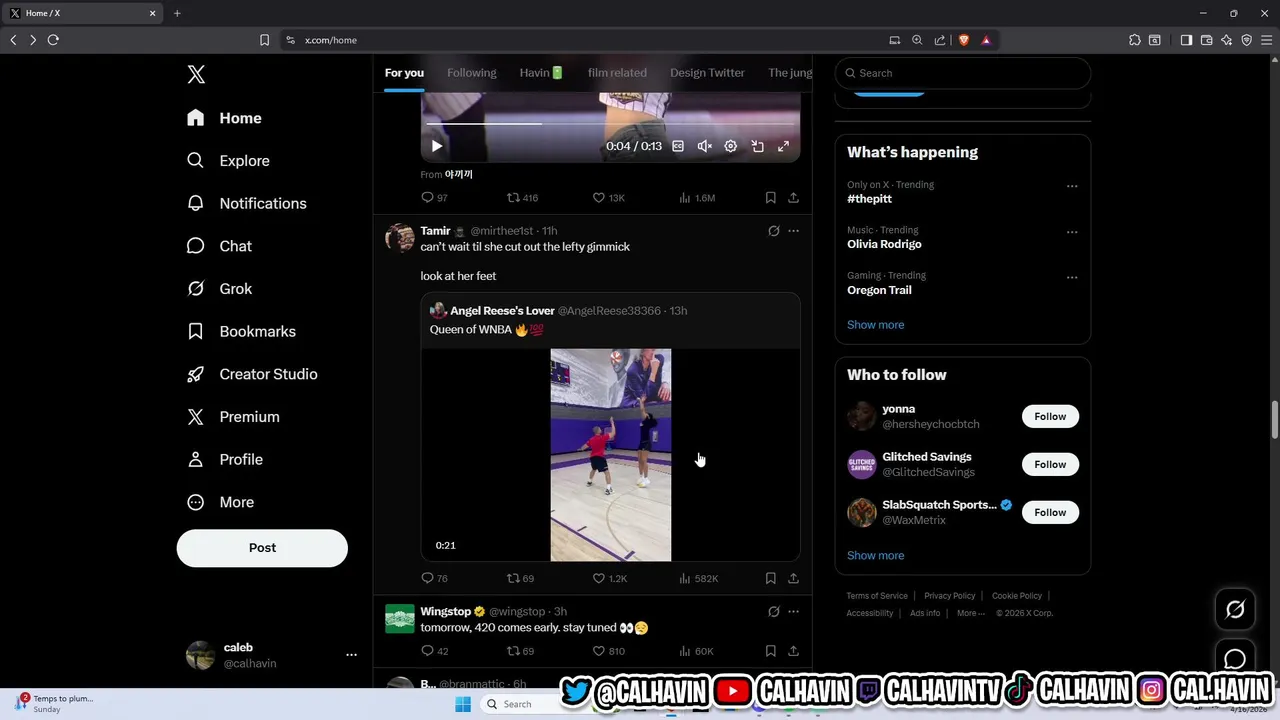Switch to the film related tab
Viewport: 1280px width, 720px height.
click(617, 73)
